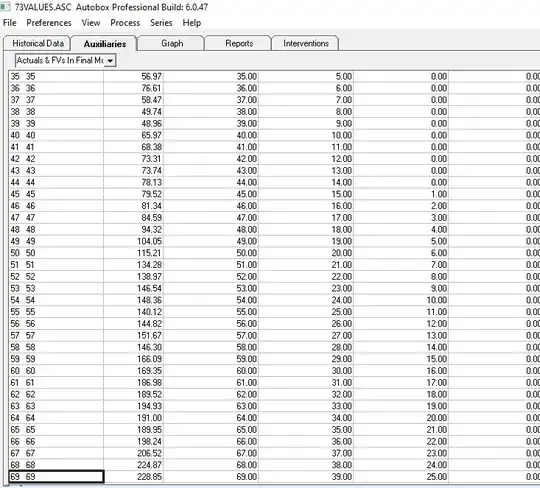This screenshot has width=540, height=488.
Task: Open the File menu
Action: [10, 23]
